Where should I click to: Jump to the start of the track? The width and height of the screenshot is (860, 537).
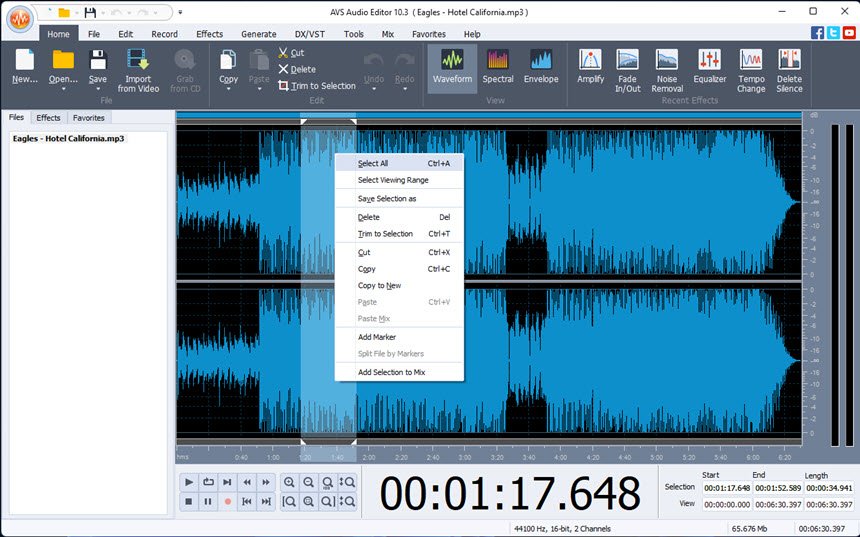point(247,501)
